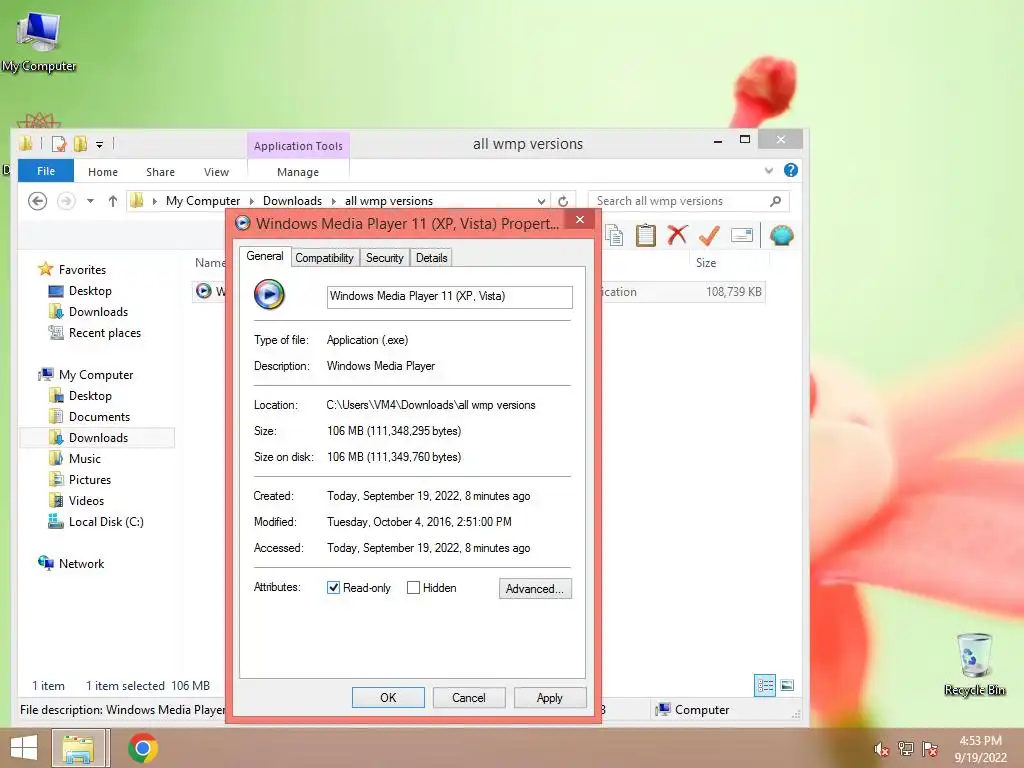
Task: Click My Computer in the address path
Action: (202, 201)
